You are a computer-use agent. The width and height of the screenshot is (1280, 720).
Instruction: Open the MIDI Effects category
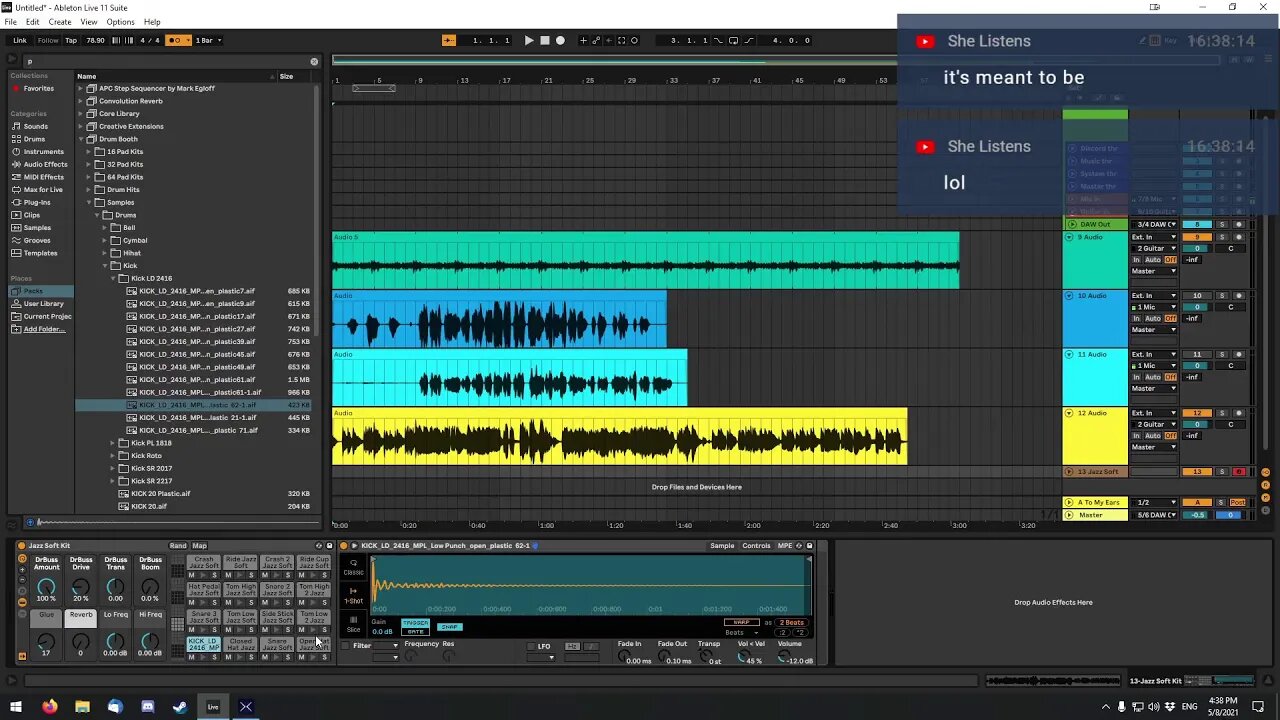[x=43, y=177]
